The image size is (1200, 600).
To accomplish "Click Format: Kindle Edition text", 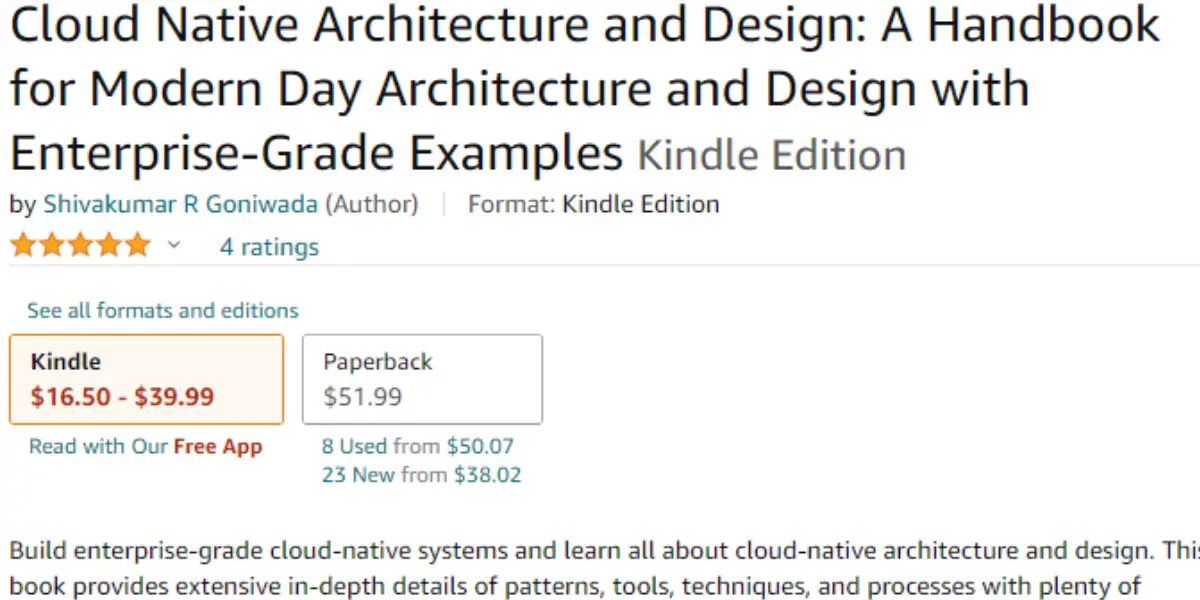I will coord(593,205).
